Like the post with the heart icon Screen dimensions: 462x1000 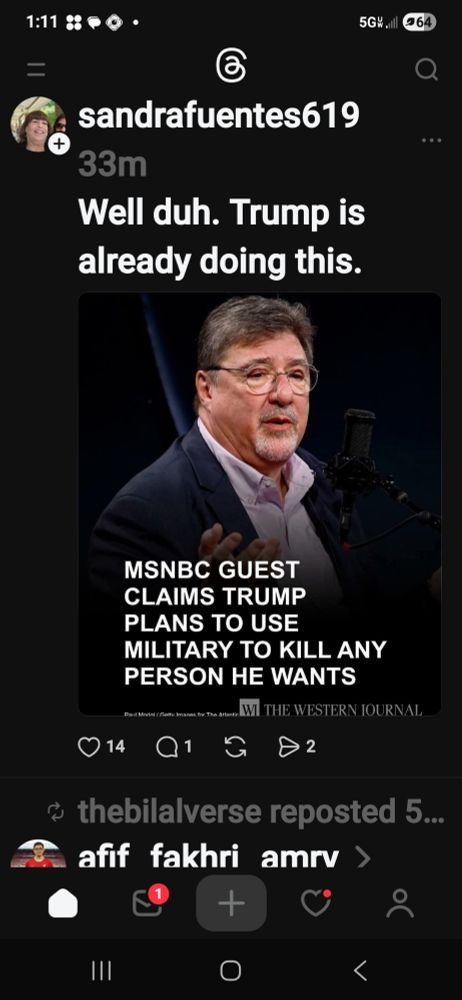(x=89, y=747)
